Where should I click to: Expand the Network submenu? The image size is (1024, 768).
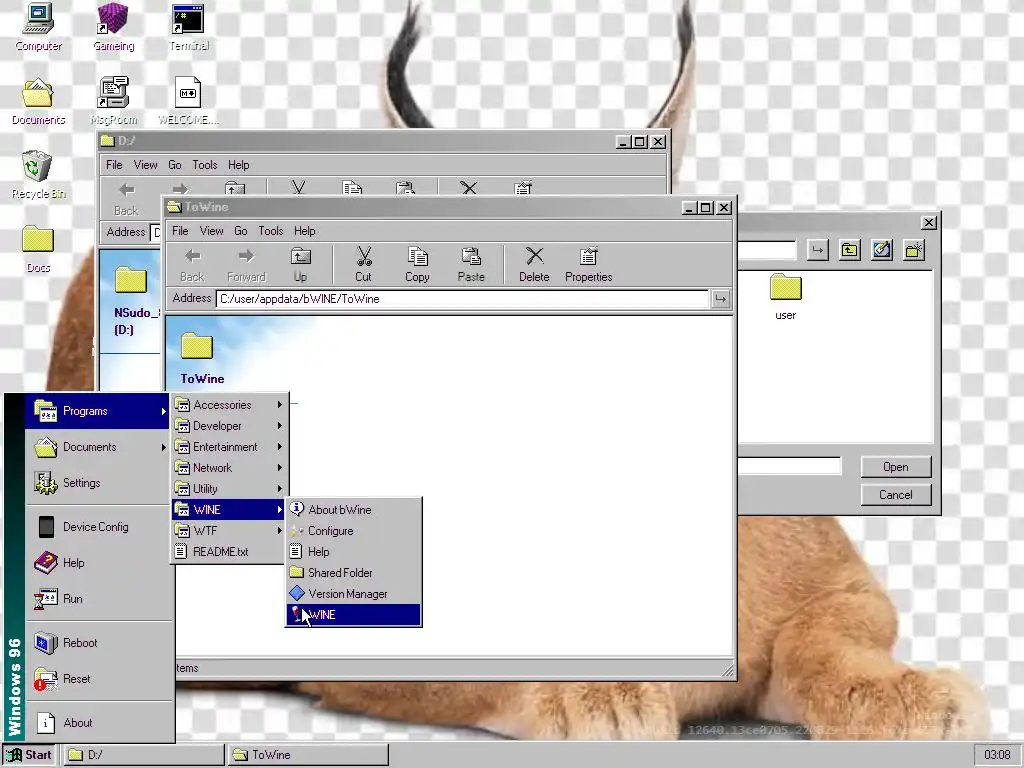pyautogui.click(x=229, y=468)
